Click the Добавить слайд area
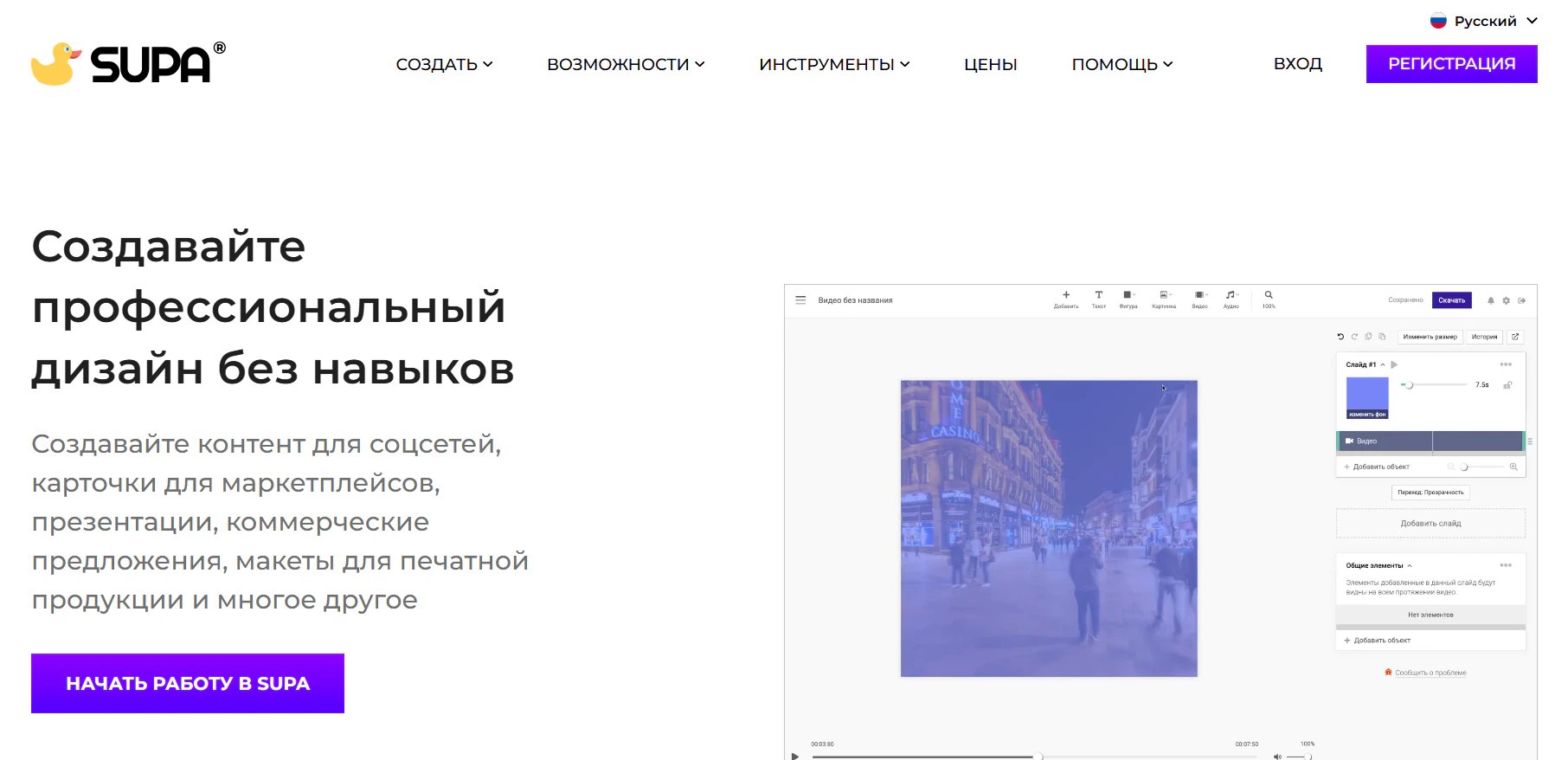 pyautogui.click(x=1430, y=524)
